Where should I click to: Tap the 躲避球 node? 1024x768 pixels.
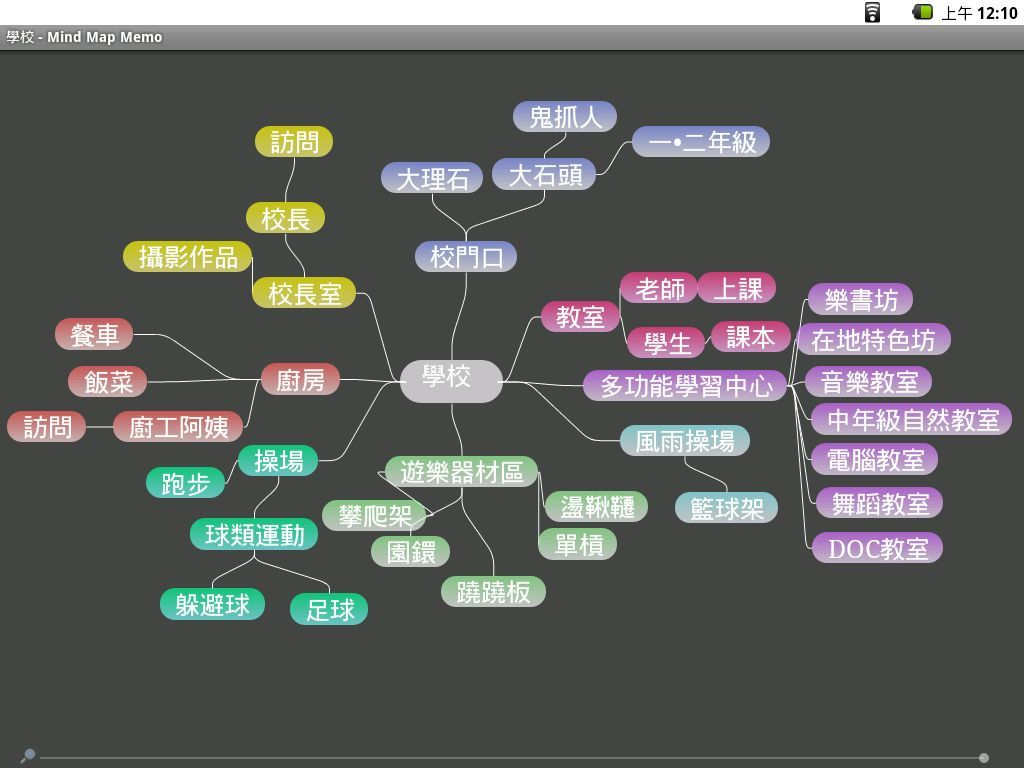tap(212, 605)
